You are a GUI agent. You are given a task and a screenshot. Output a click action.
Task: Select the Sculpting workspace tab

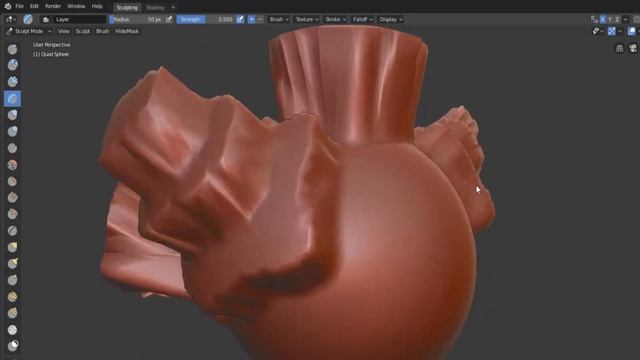(127, 7)
